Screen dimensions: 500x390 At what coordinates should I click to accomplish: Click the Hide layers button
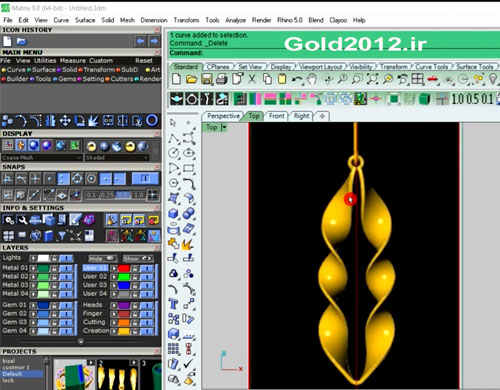pyautogui.click(x=103, y=258)
